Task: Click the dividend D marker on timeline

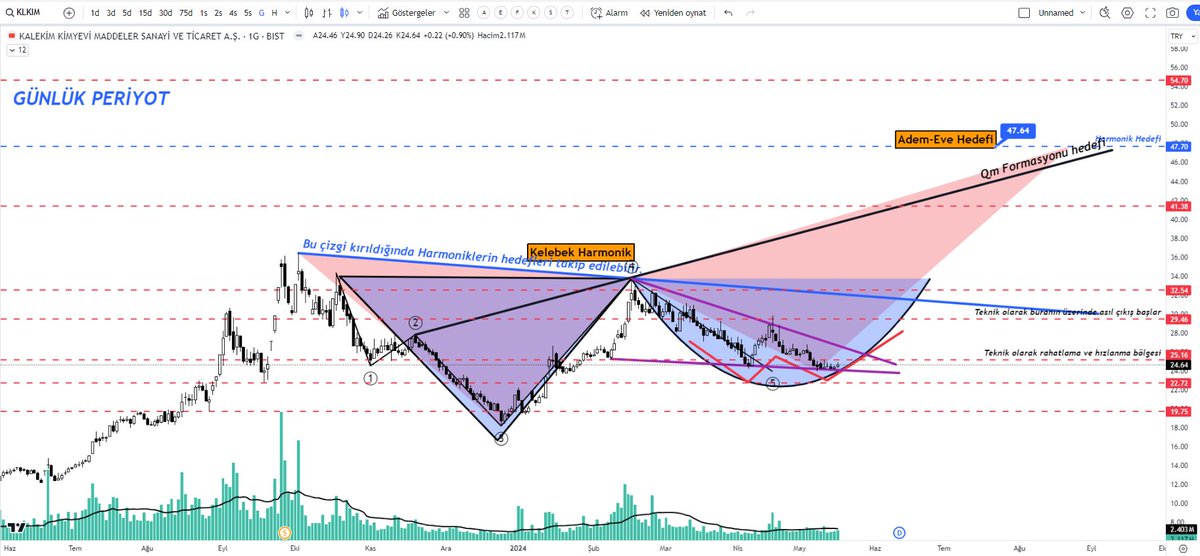Action: click(897, 532)
